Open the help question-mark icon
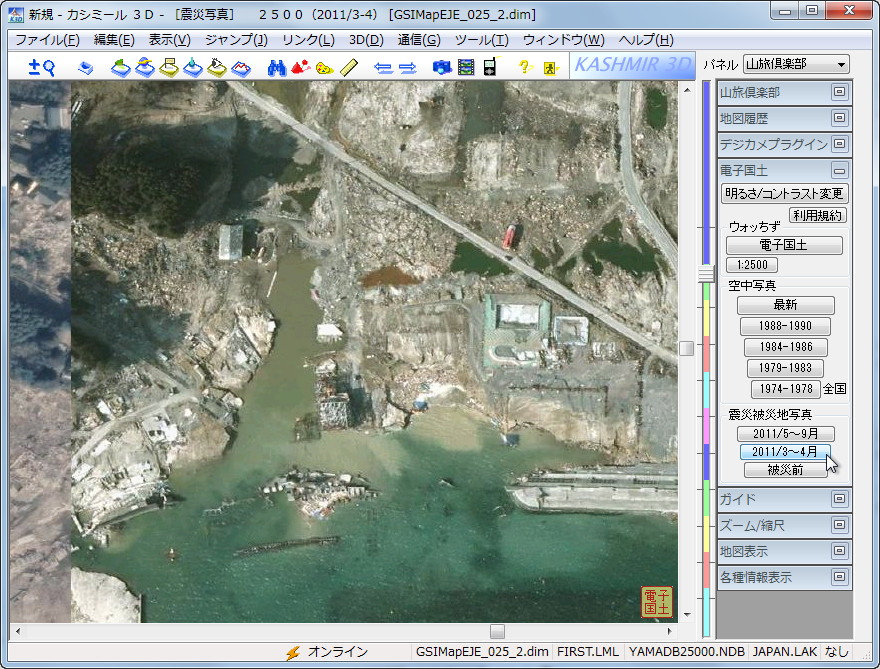 click(x=523, y=66)
